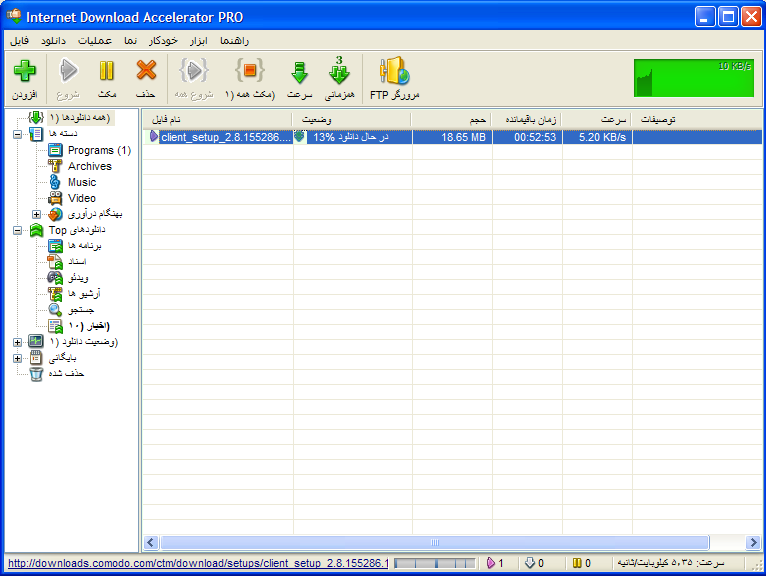Select the client_setup_2.8.155286 download row

pos(453,137)
